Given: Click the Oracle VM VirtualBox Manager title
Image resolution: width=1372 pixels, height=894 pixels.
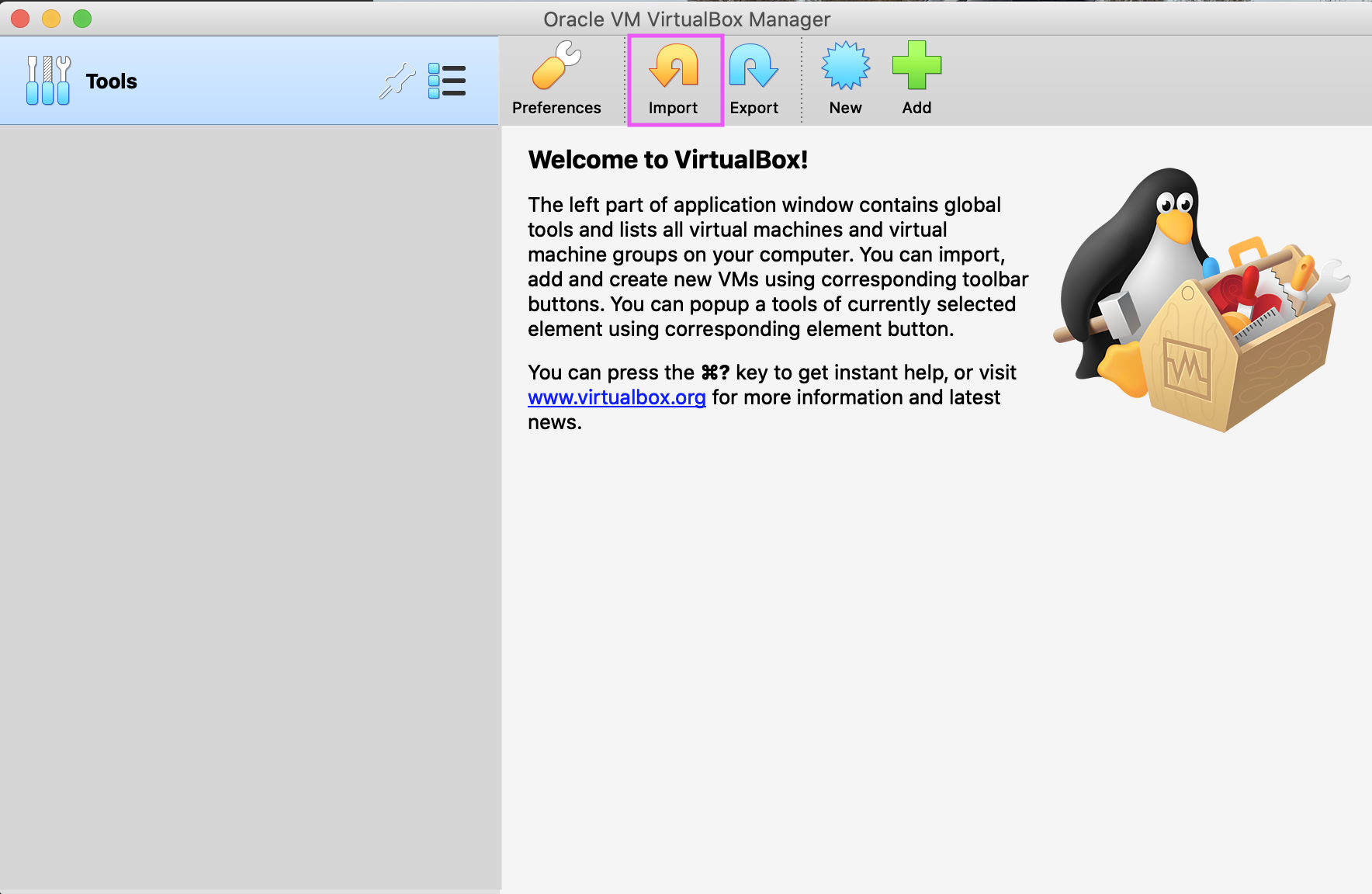Looking at the screenshot, I should coord(686,19).
